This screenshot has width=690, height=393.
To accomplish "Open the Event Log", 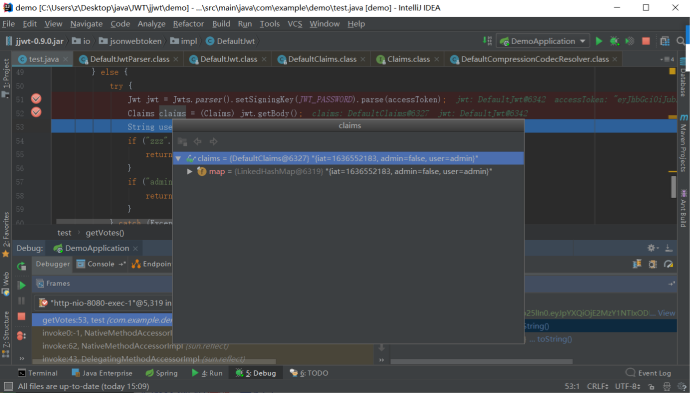I will pyautogui.click(x=648, y=373).
